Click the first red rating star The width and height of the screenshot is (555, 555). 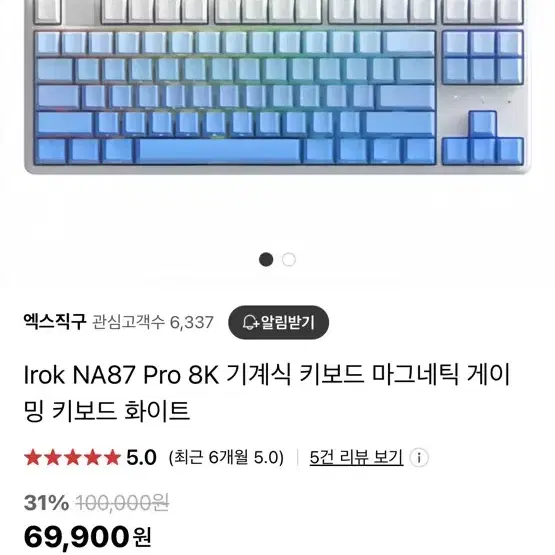tap(33, 457)
